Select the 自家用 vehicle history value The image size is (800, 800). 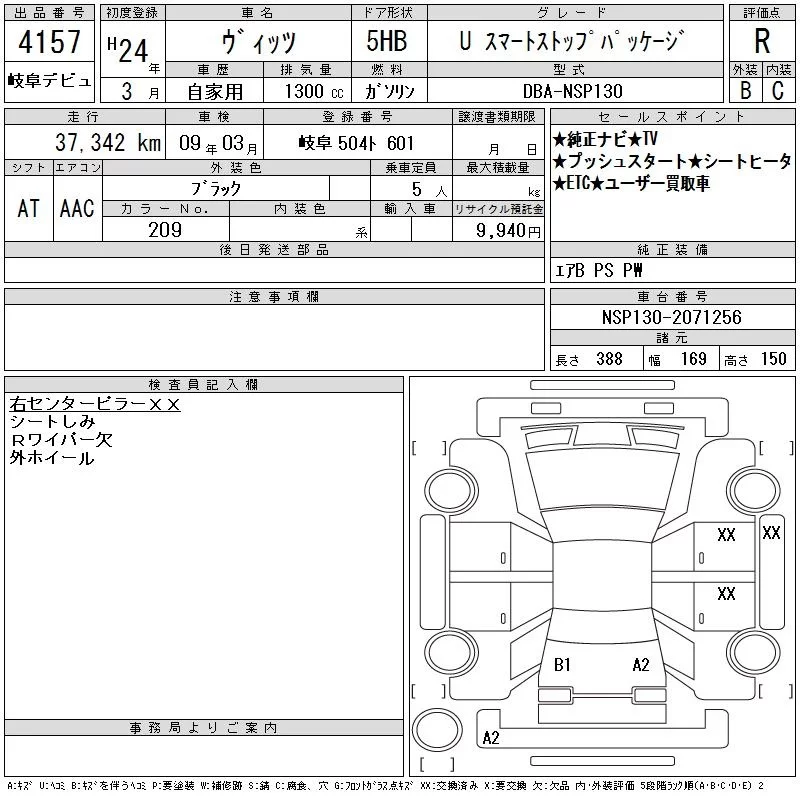point(215,92)
